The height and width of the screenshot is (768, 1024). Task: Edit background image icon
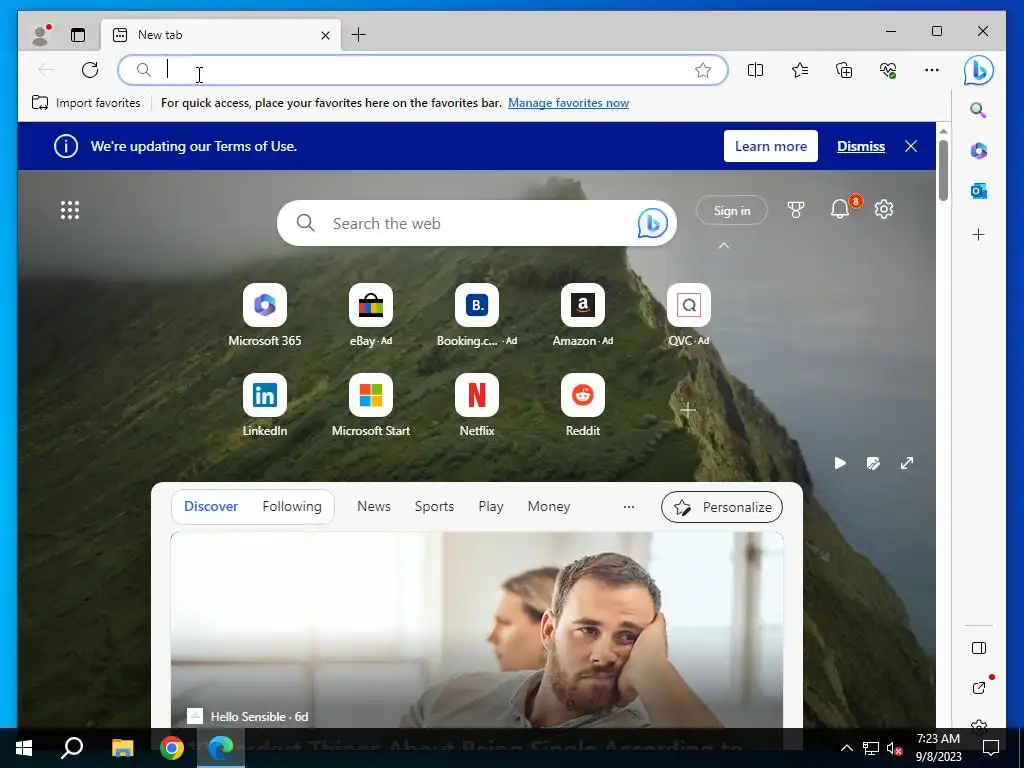pos(873,463)
